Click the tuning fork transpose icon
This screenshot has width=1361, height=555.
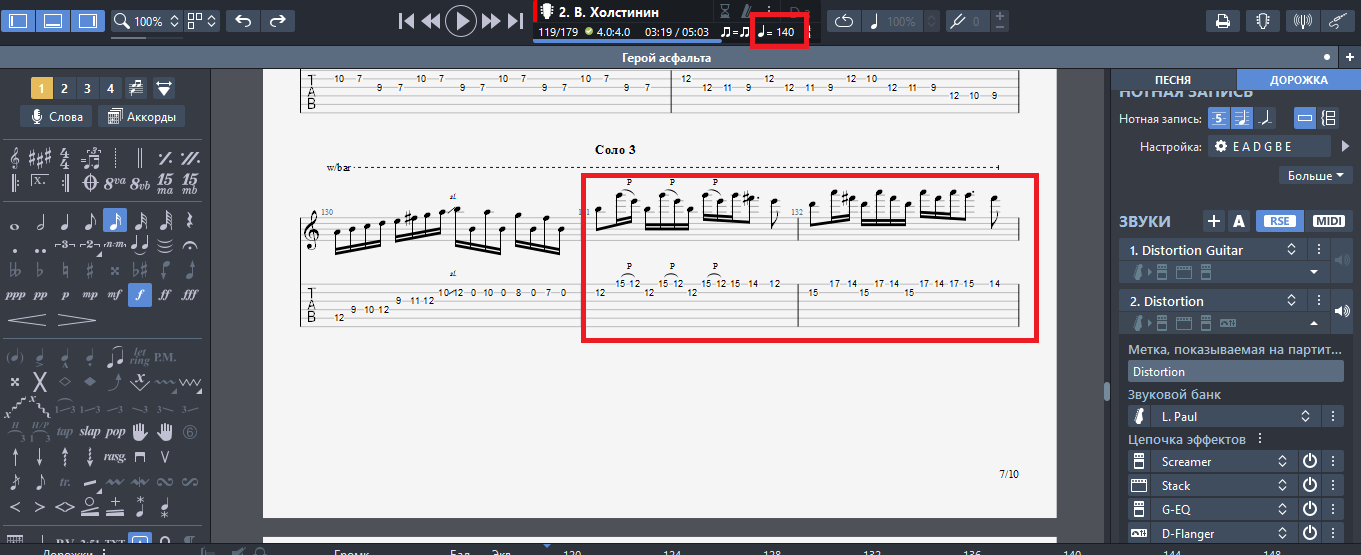click(957, 21)
